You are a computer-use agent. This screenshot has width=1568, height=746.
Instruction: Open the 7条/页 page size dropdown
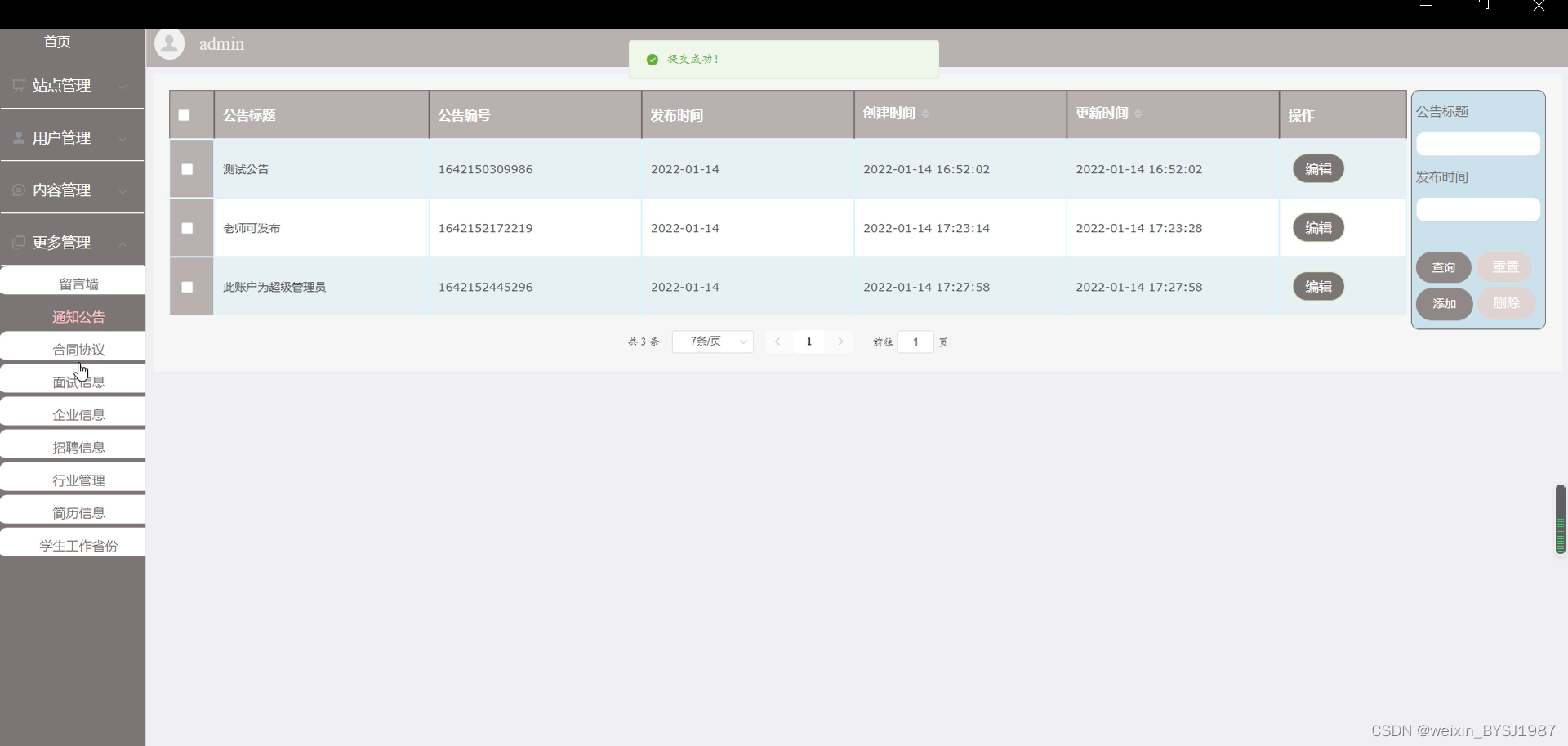[712, 342]
